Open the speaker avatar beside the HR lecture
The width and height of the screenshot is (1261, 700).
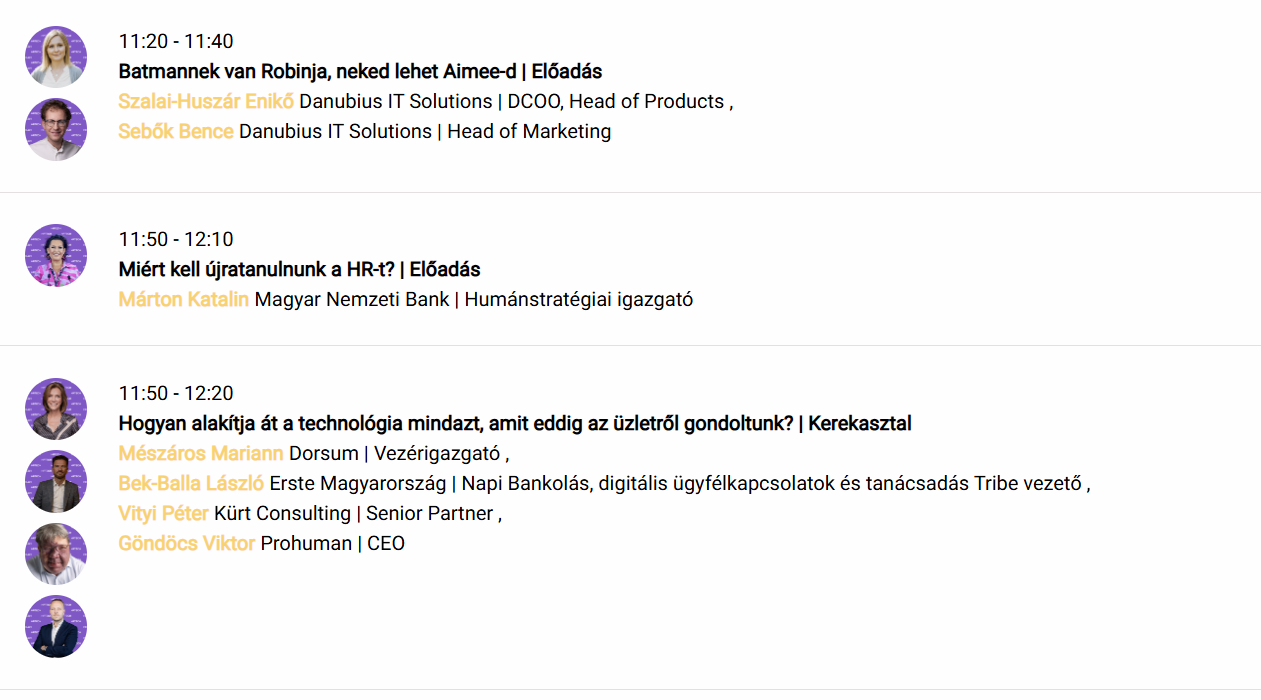pos(56,256)
